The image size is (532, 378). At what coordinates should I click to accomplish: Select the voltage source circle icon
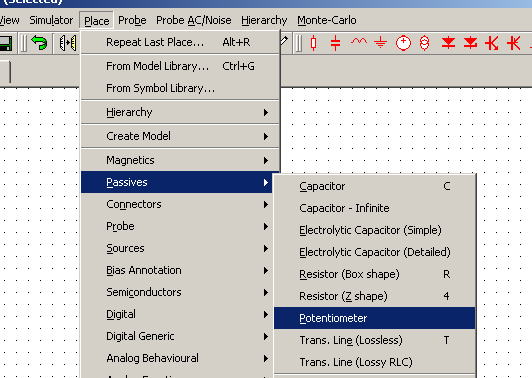pyautogui.click(x=403, y=43)
